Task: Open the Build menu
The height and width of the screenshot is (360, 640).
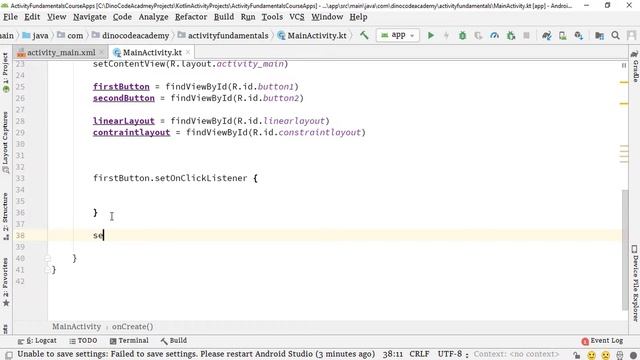Action: [224, 17]
